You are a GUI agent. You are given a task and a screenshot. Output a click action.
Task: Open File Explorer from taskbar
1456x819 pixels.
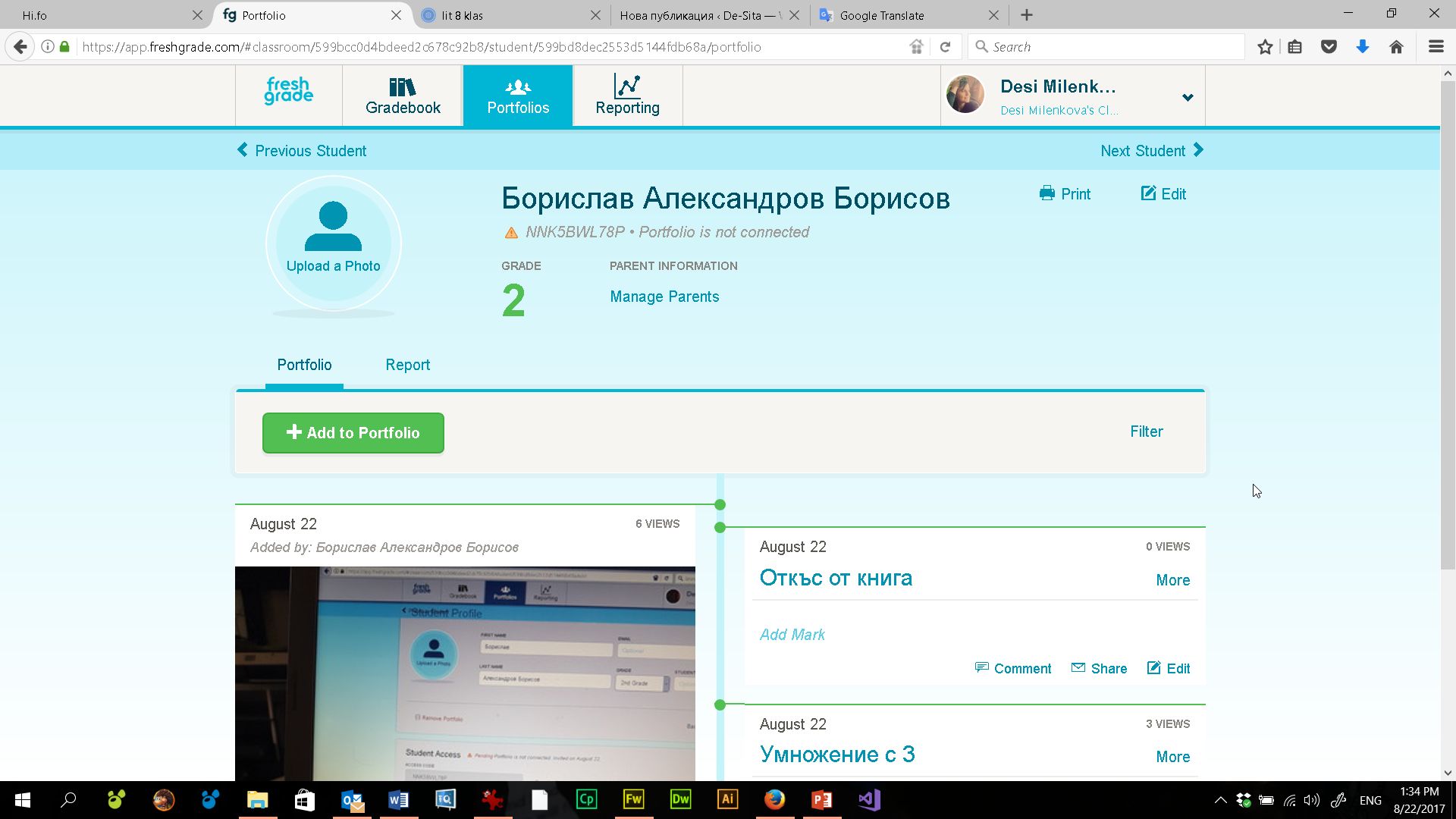(258, 800)
